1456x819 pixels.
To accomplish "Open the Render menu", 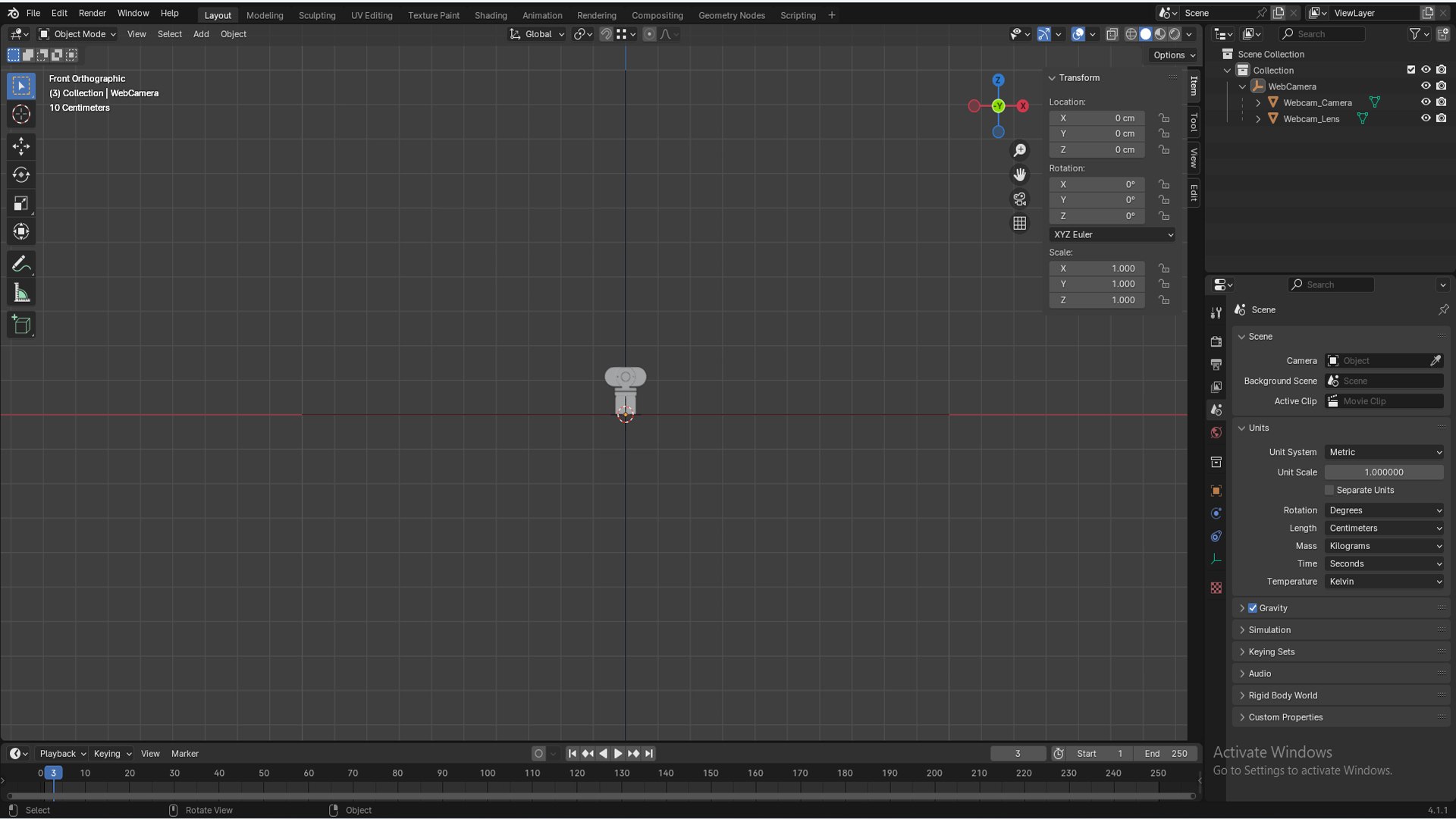I will click(93, 13).
